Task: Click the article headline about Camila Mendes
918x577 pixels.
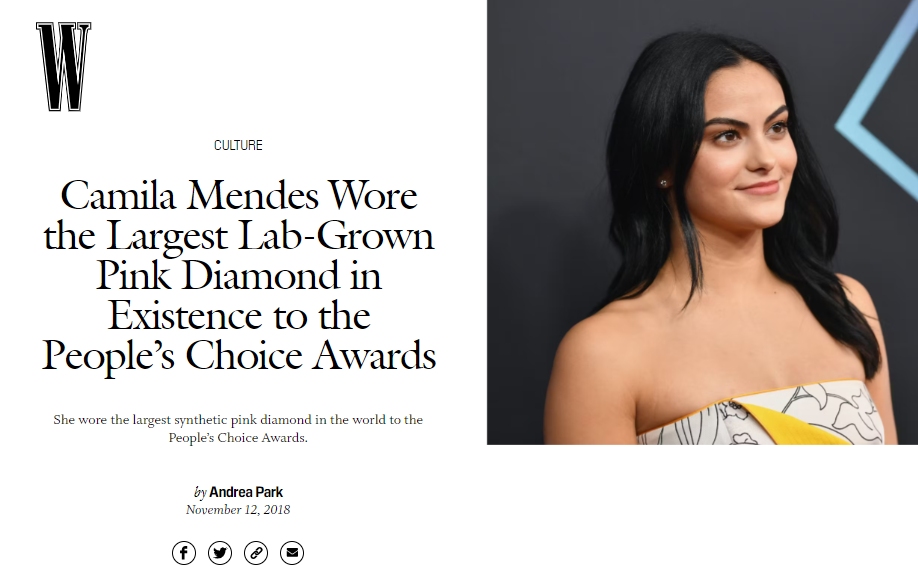Action: point(239,276)
